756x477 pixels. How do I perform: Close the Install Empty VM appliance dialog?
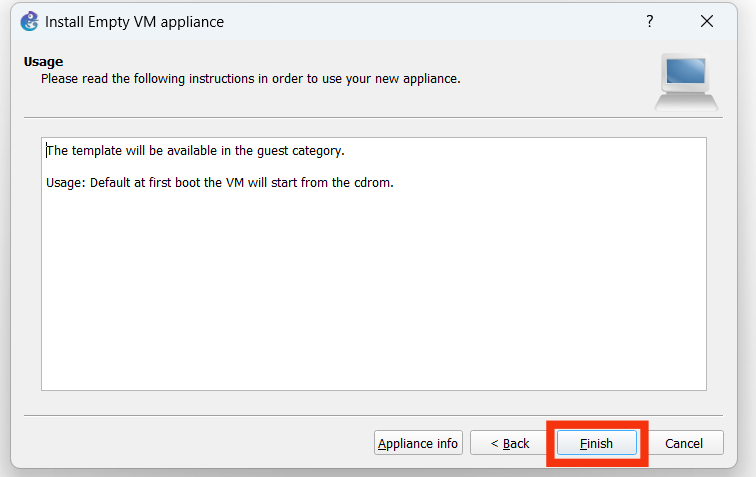(707, 21)
